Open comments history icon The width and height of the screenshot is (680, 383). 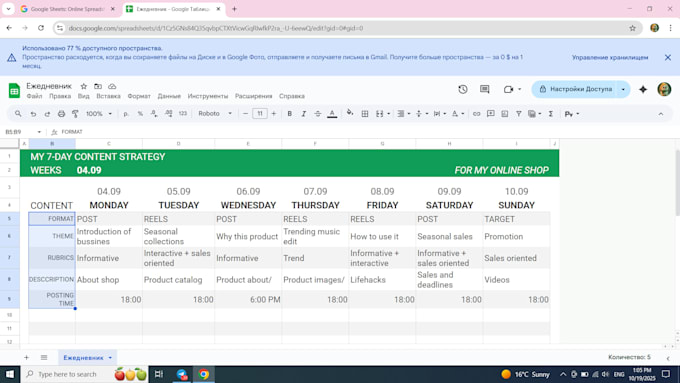(x=485, y=89)
